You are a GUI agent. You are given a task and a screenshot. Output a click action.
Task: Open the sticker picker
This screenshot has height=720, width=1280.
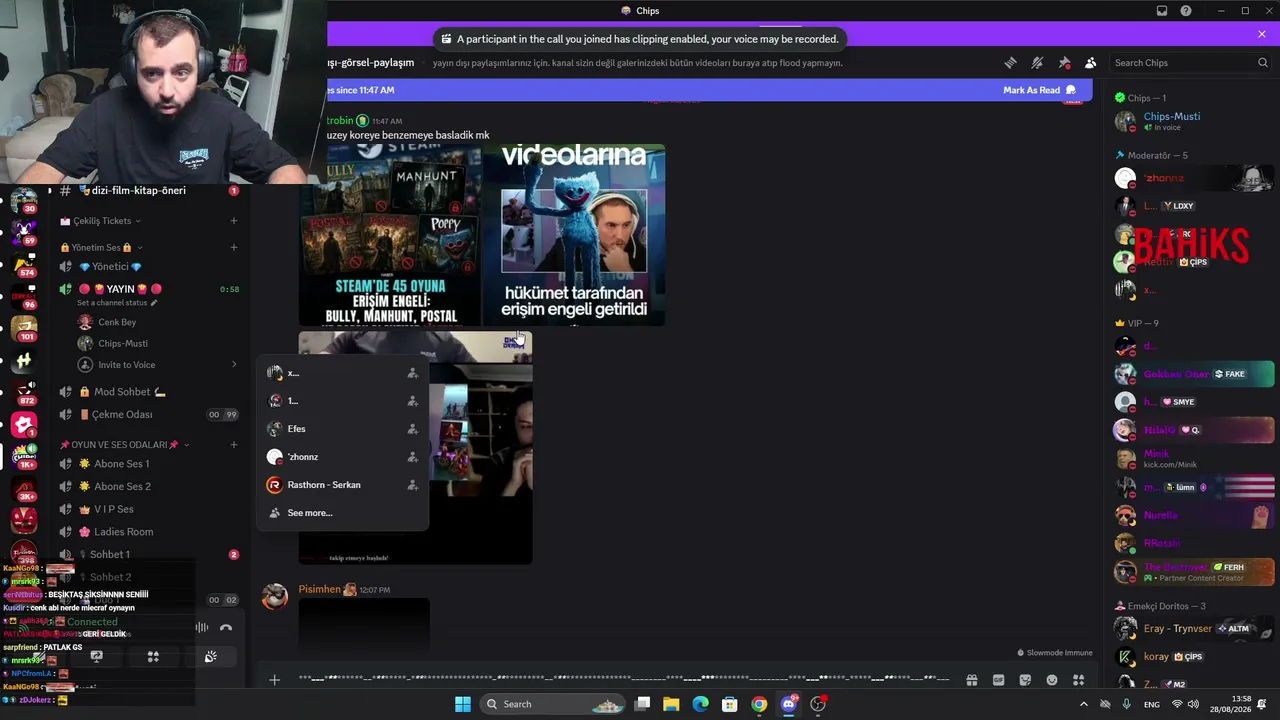[1025, 680]
